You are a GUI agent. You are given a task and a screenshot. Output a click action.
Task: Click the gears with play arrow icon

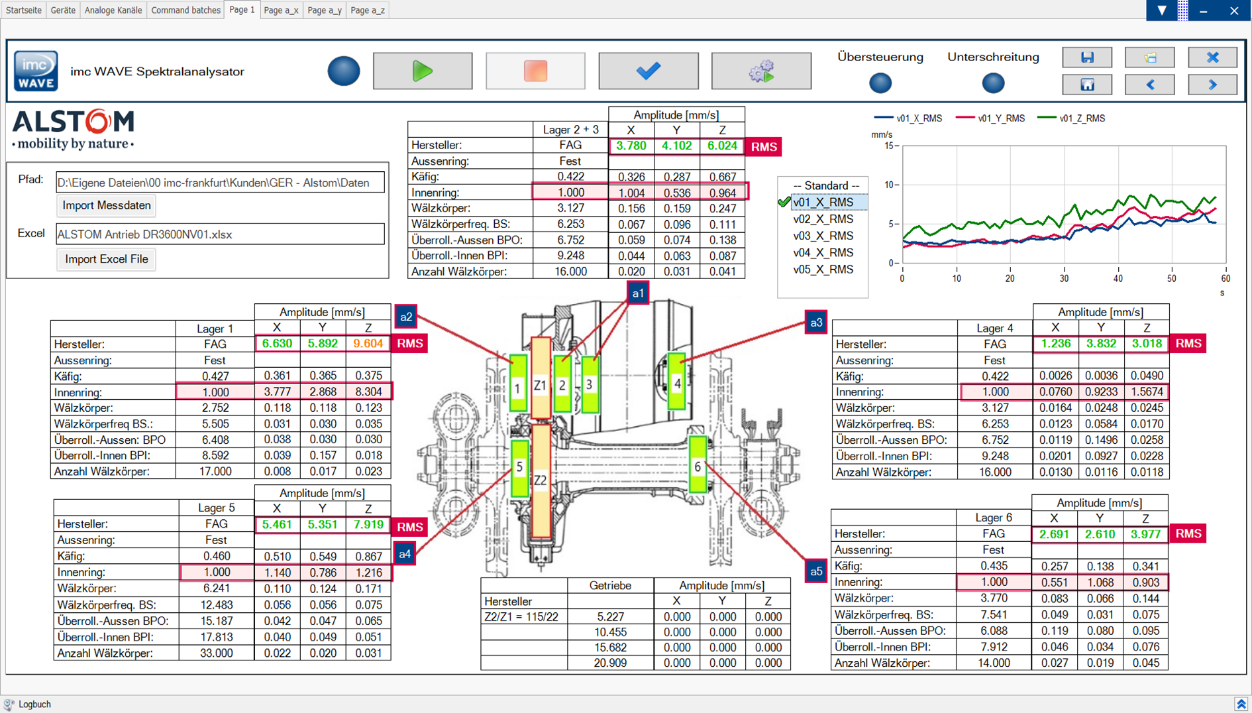tap(761, 71)
